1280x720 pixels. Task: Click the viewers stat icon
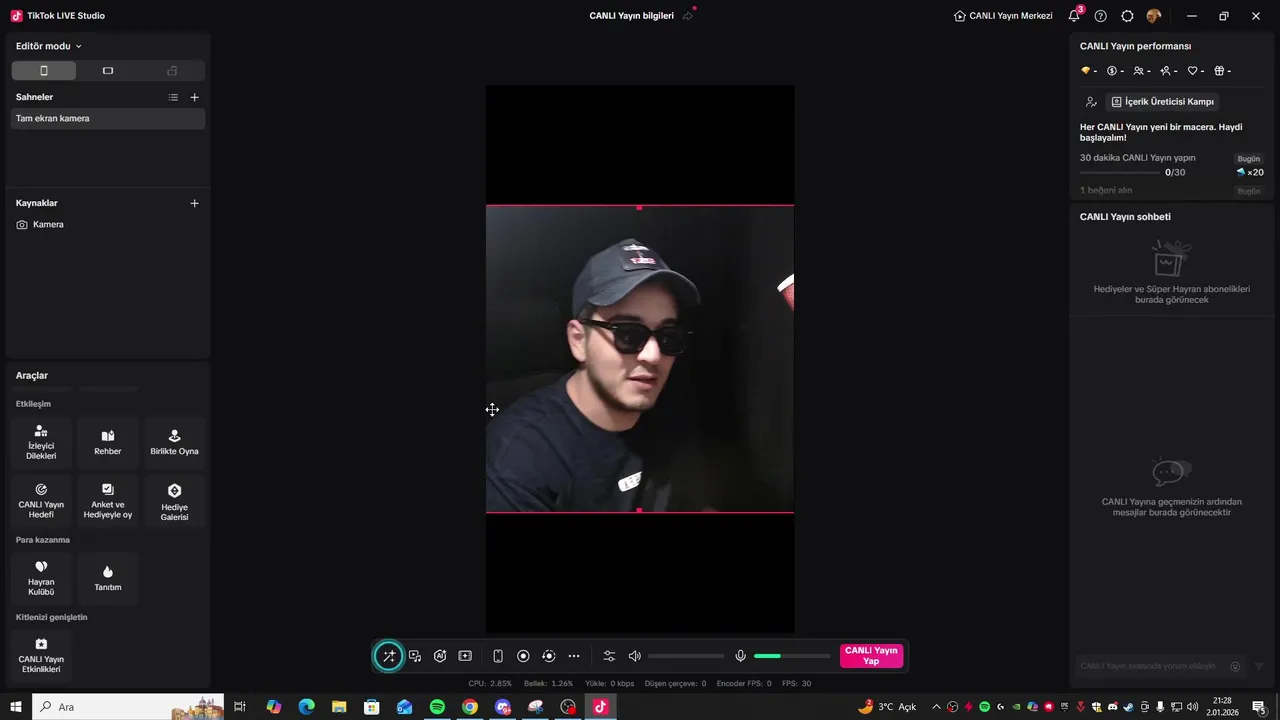coord(1142,71)
